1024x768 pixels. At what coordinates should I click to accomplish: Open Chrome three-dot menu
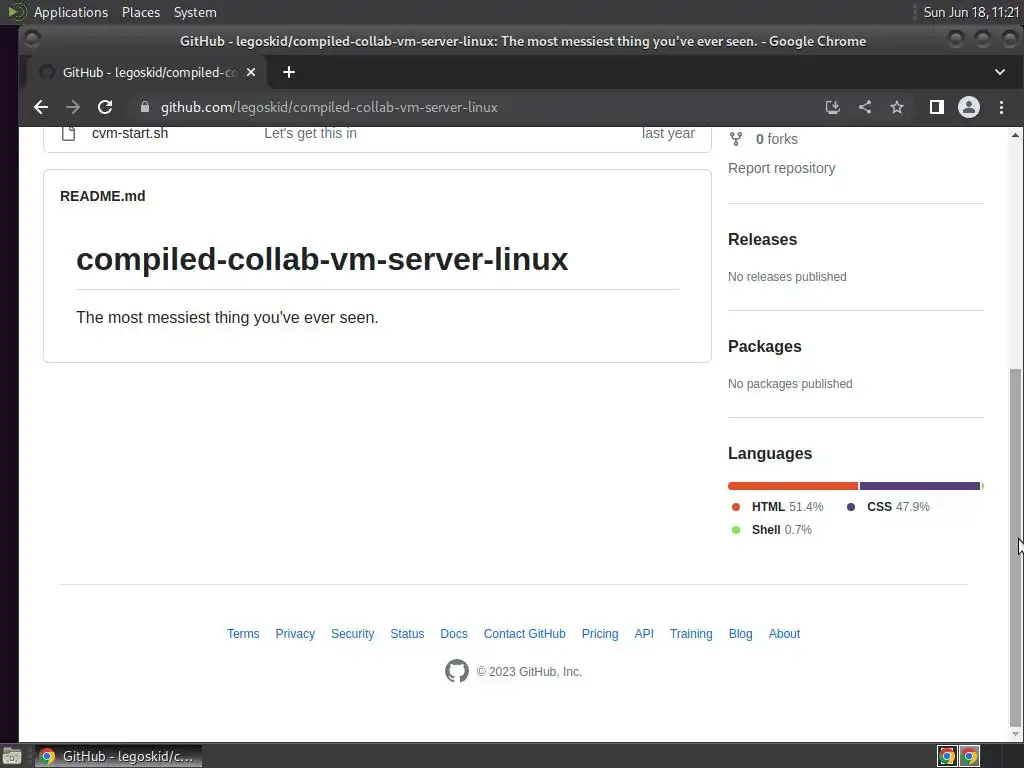pos(1001,107)
